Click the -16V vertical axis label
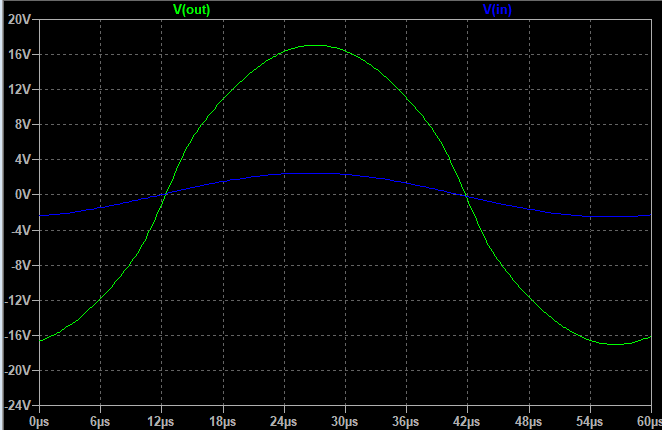Screen dimensions: 662x430 [18, 335]
